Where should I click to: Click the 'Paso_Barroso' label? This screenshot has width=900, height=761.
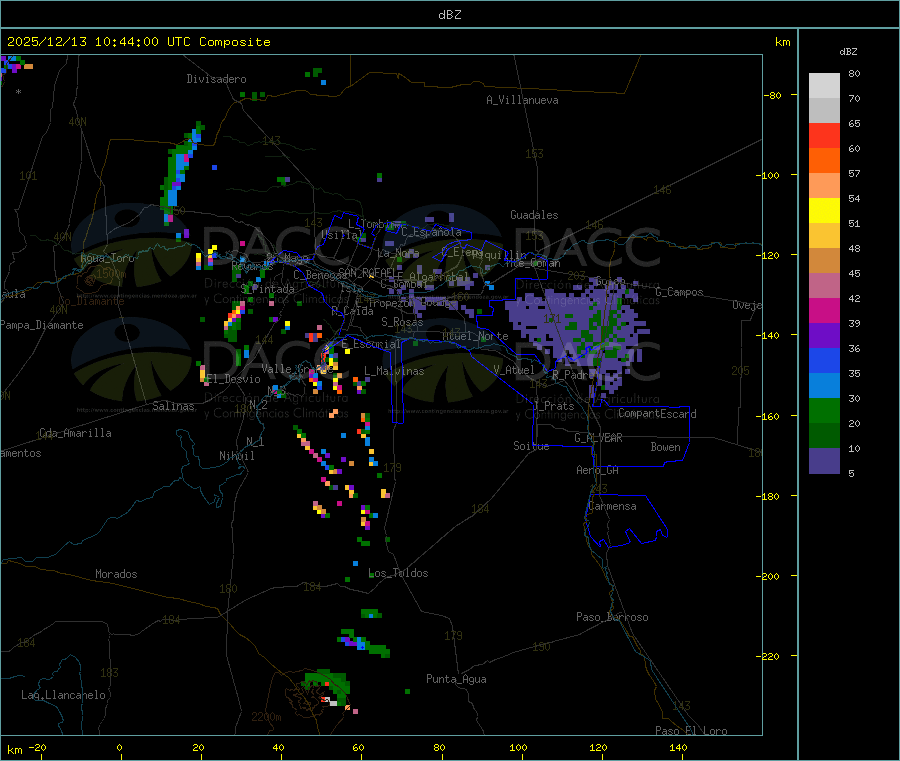tap(612, 617)
